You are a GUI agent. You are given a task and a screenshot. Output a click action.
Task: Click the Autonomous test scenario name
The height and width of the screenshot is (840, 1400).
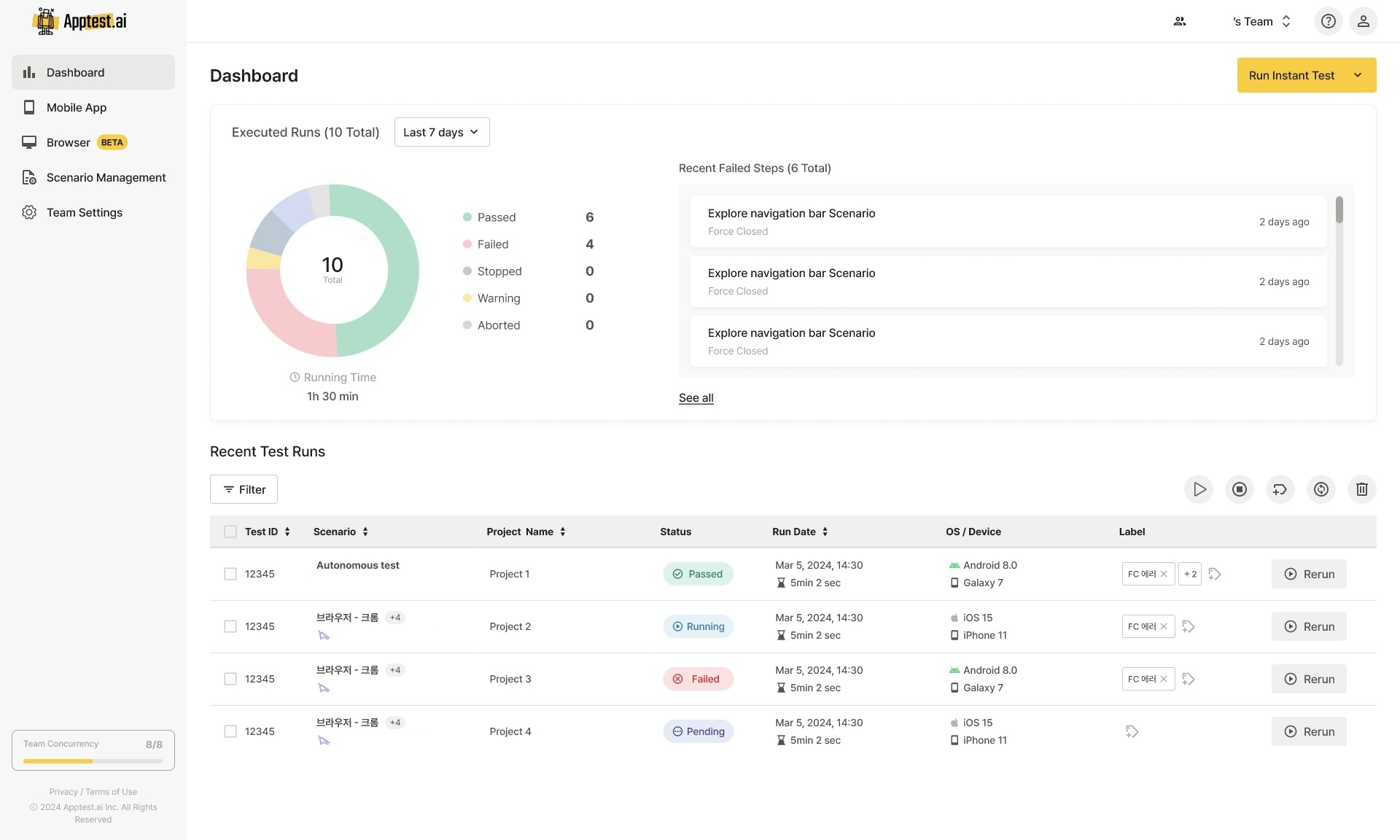pyautogui.click(x=357, y=565)
